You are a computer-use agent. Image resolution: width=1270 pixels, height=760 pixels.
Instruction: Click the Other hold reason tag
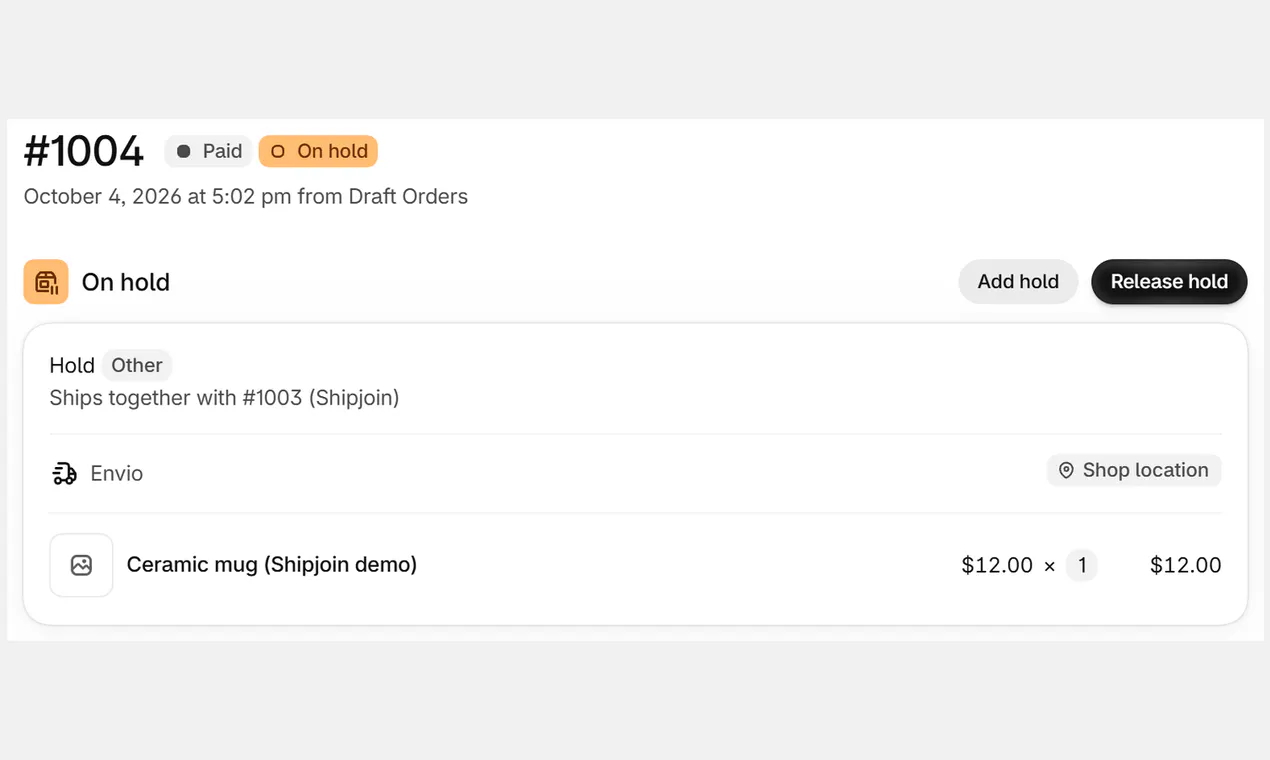[x=137, y=365]
